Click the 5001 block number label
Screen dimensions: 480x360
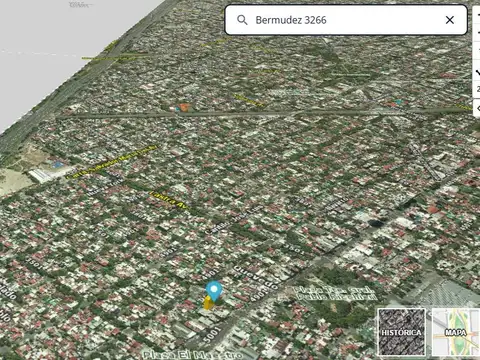click(x=212, y=335)
